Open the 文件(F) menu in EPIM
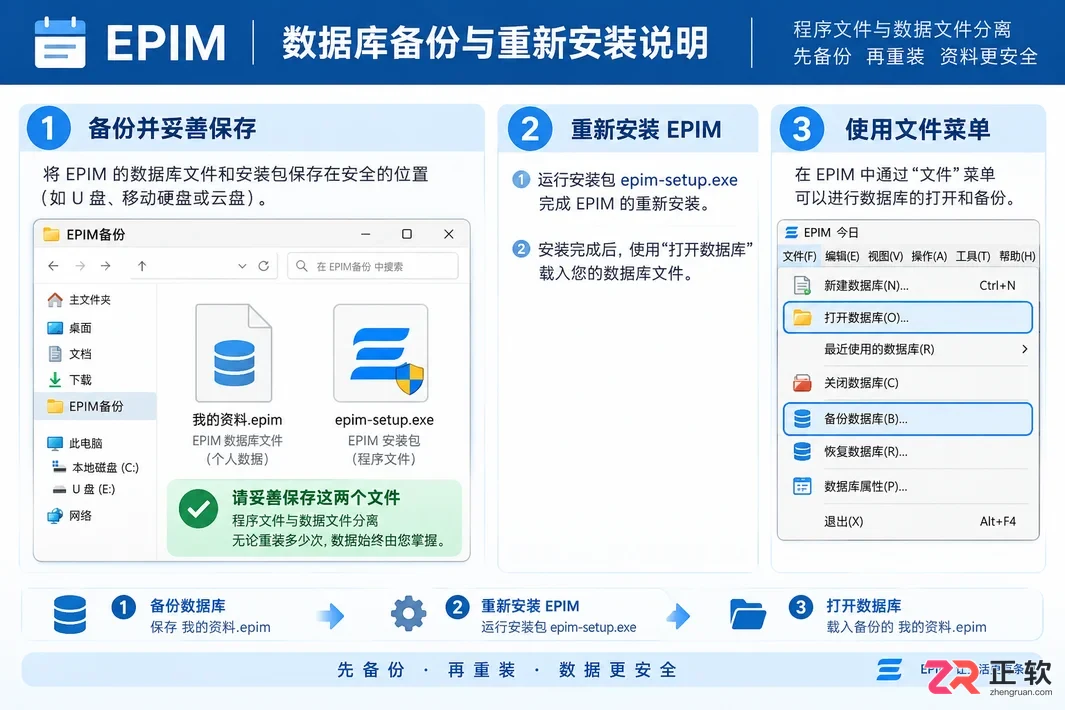1065x710 pixels. point(799,256)
